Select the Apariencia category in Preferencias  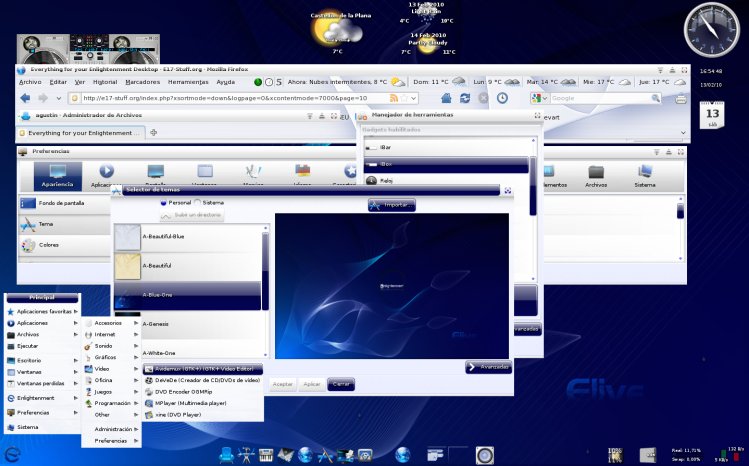(58, 176)
